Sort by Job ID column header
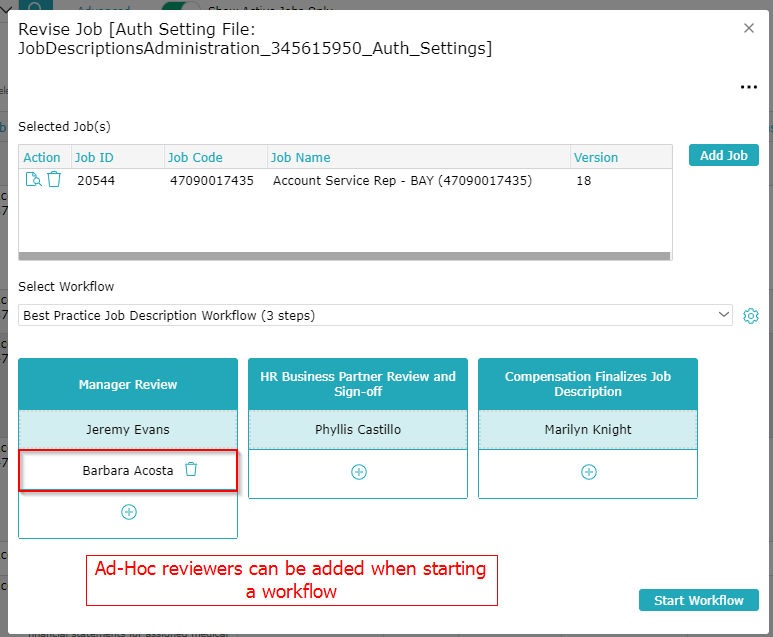 click(94, 157)
